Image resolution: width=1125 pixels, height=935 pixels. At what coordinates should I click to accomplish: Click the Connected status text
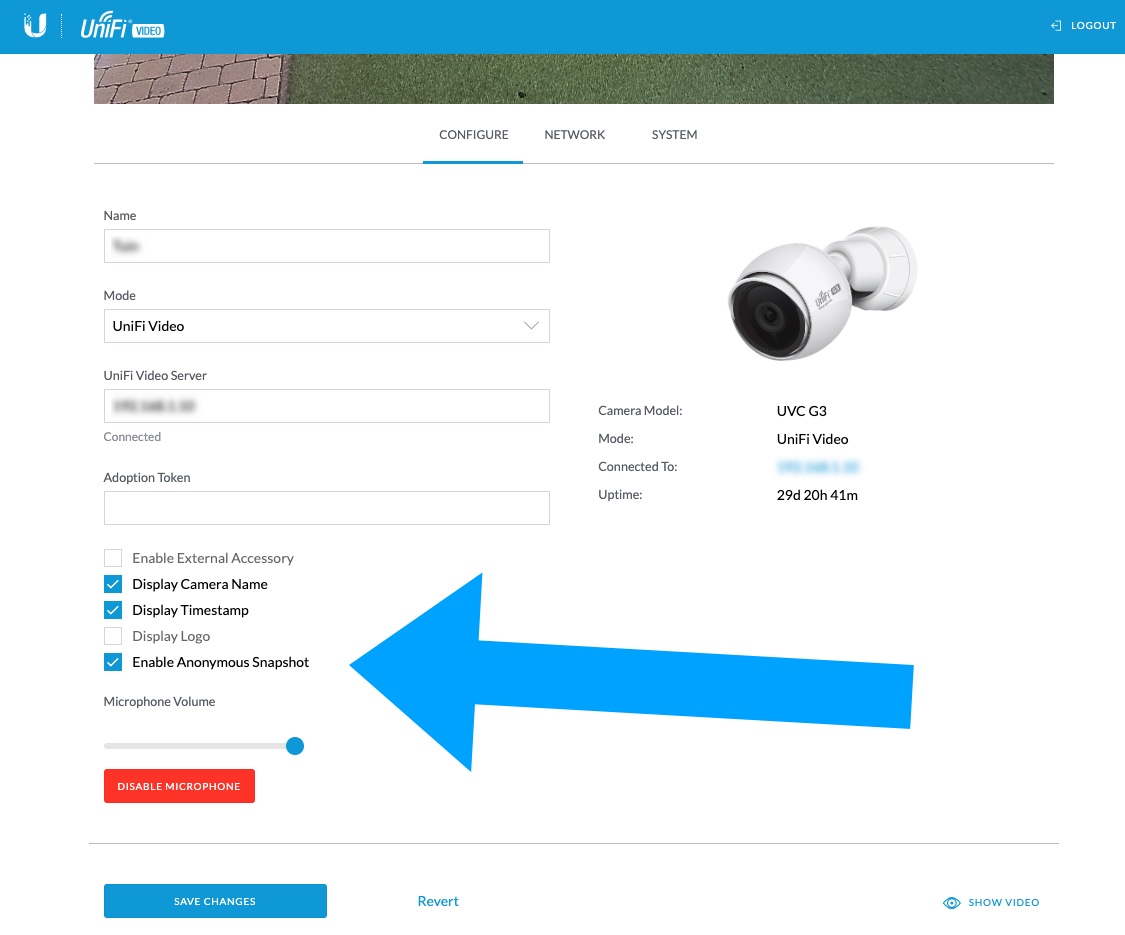[x=132, y=437]
